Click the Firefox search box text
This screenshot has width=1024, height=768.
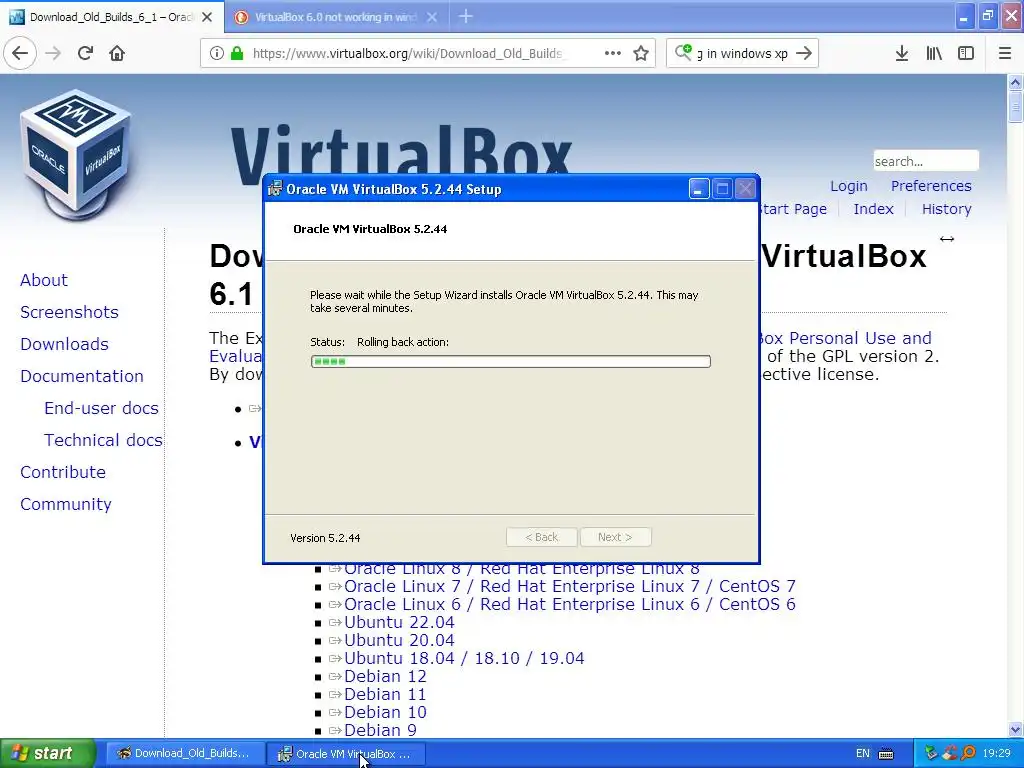tap(743, 53)
